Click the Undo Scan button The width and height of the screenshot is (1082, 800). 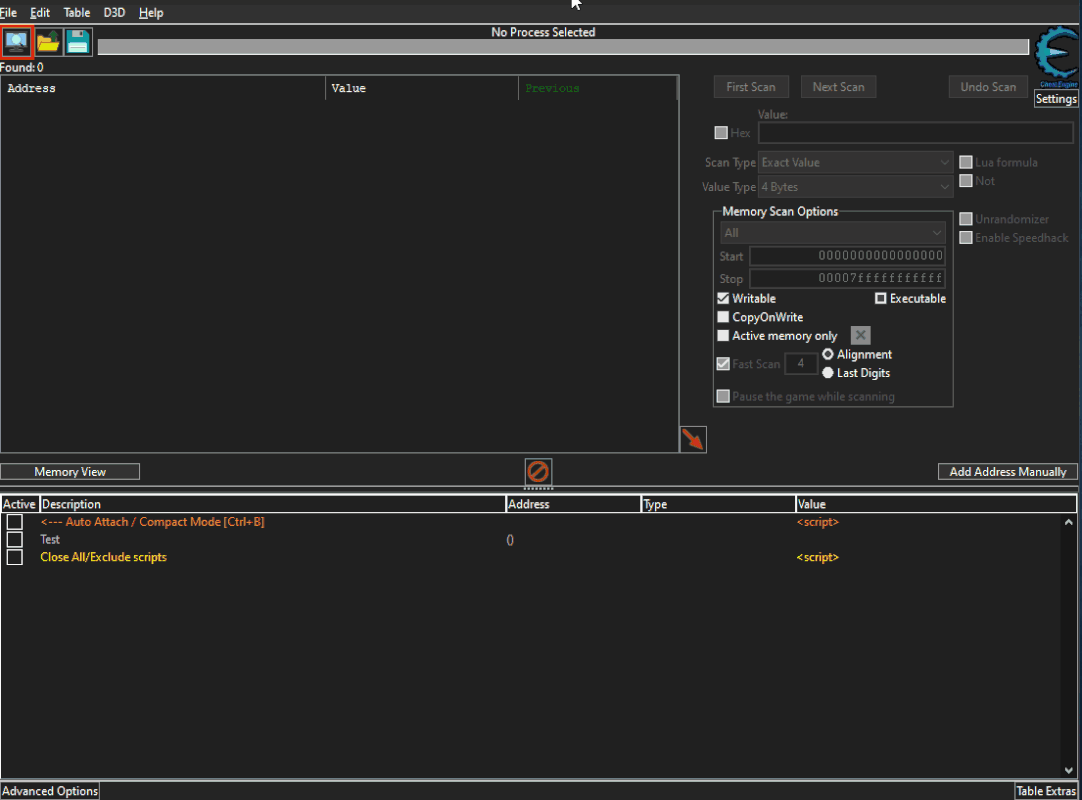click(988, 87)
